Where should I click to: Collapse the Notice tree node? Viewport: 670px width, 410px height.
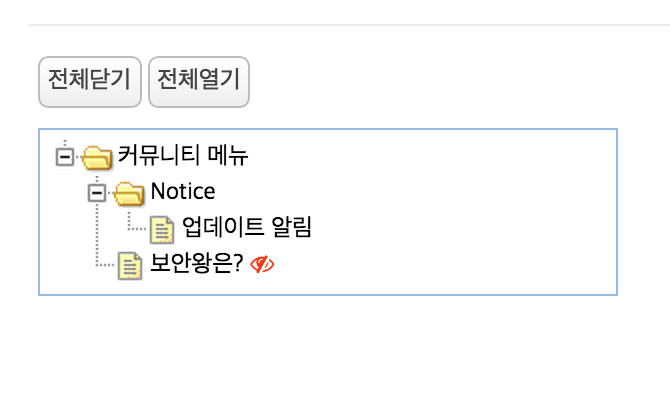pyautogui.click(x=97, y=192)
